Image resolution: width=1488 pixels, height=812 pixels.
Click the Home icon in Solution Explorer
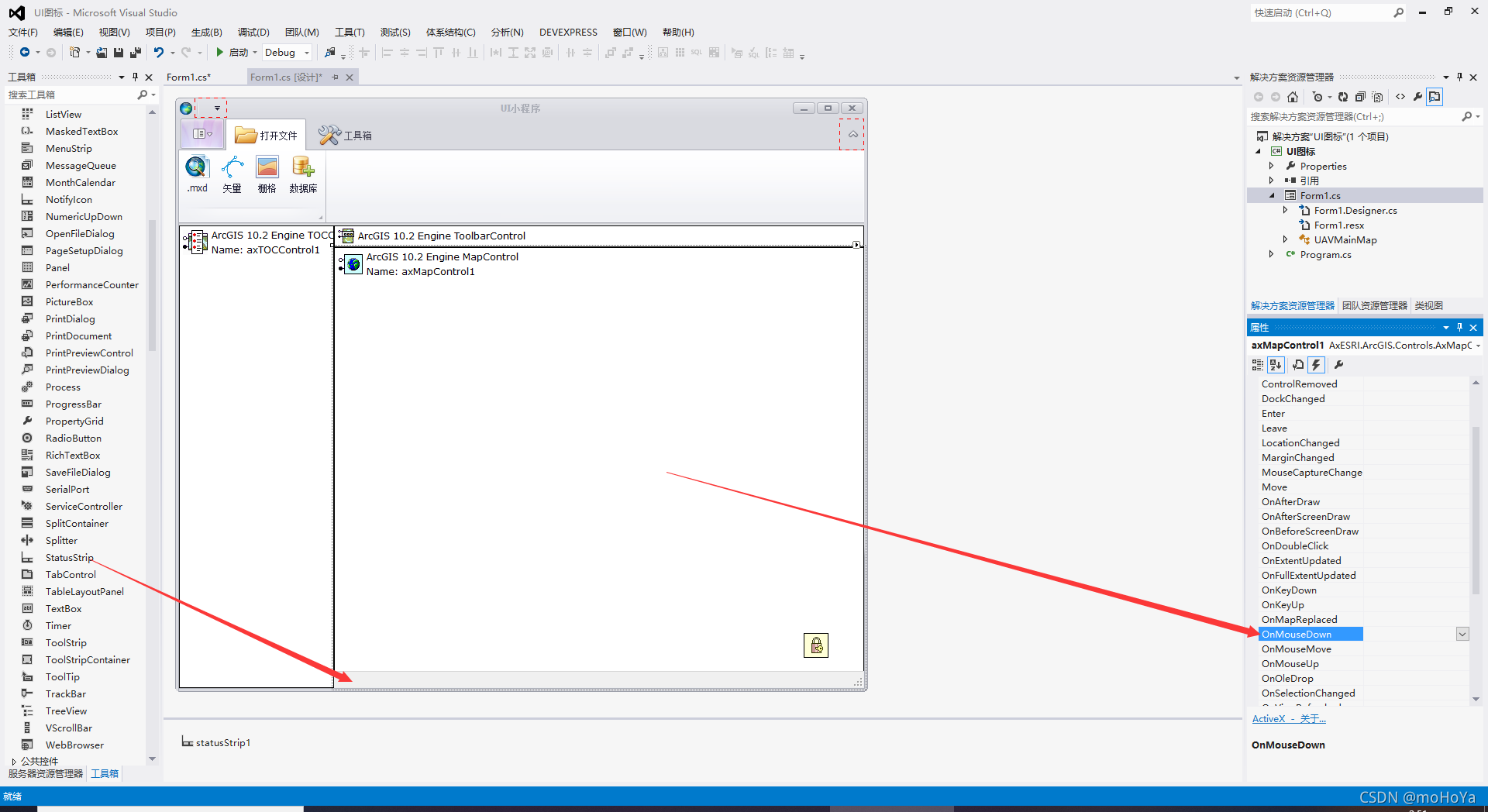coord(1293,97)
